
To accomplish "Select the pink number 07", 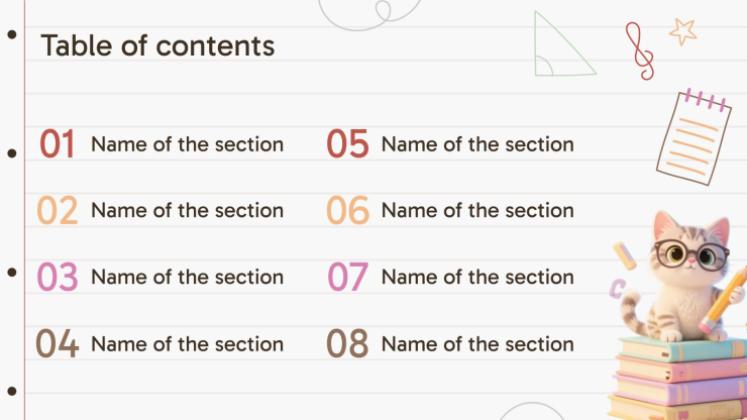I will pyautogui.click(x=347, y=277).
